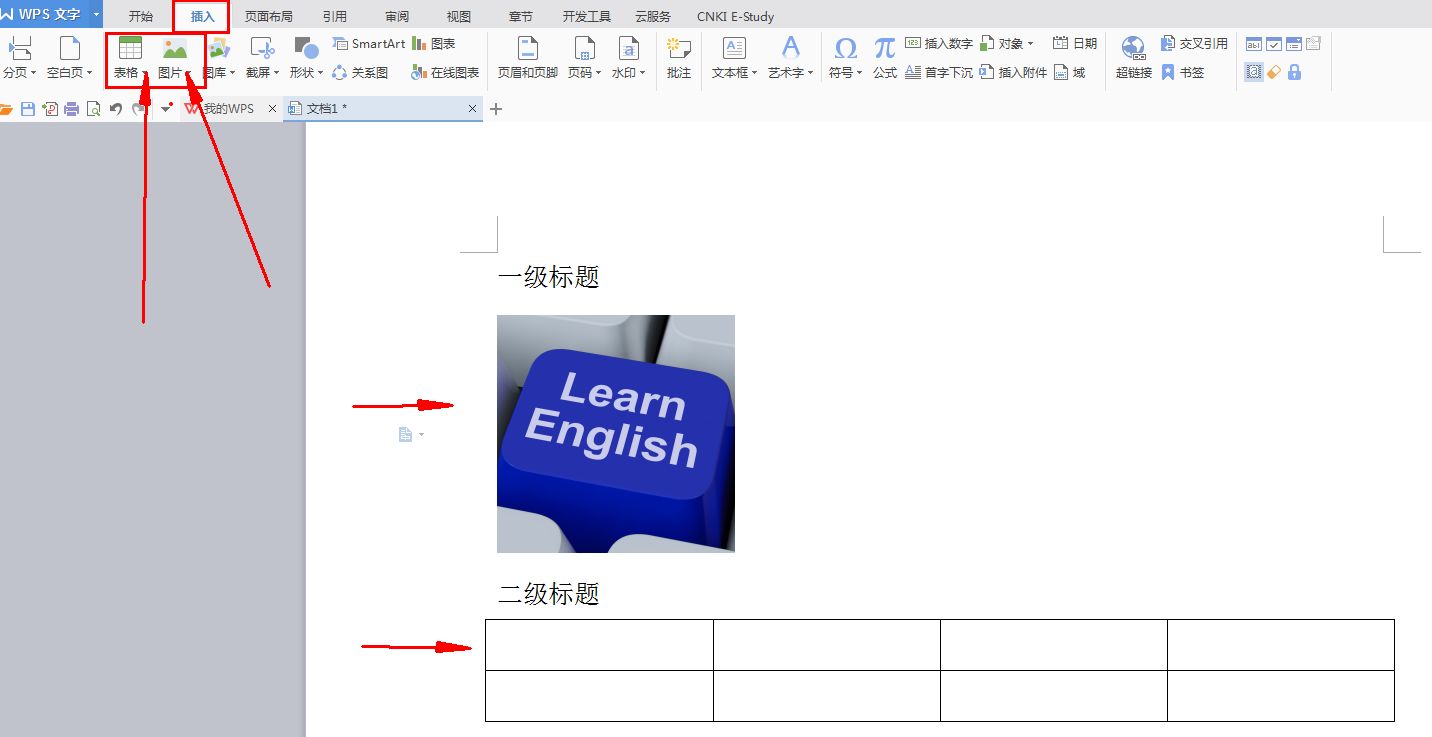Image resolution: width=1432 pixels, height=737 pixels.
Task: Redo the last undone action
Action: pyautogui.click(x=139, y=109)
